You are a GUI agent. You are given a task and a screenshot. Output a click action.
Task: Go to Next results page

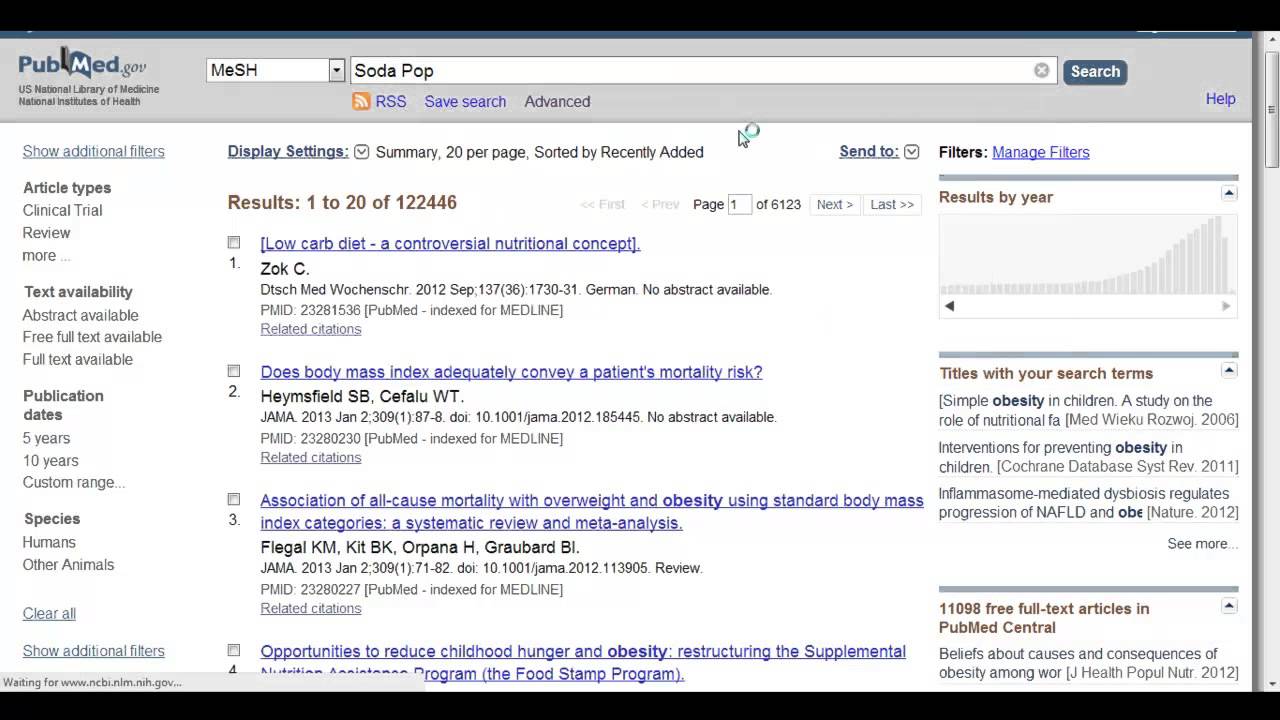pos(835,204)
